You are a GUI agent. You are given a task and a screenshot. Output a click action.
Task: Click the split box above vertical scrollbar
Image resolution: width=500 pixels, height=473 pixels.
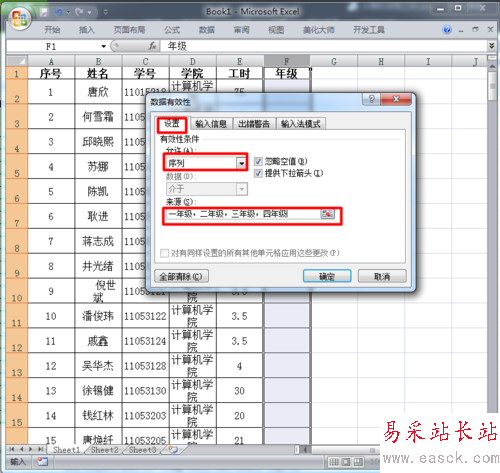click(492, 58)
